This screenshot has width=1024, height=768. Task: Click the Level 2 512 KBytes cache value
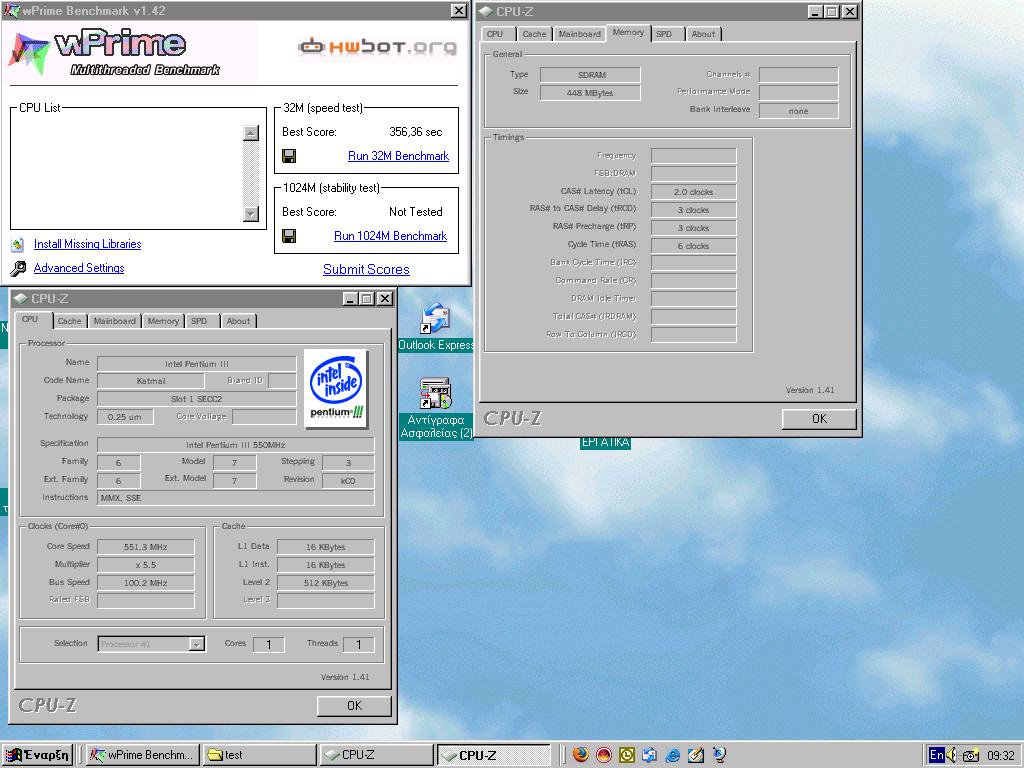pyautogui.click(x=326, y=583)
